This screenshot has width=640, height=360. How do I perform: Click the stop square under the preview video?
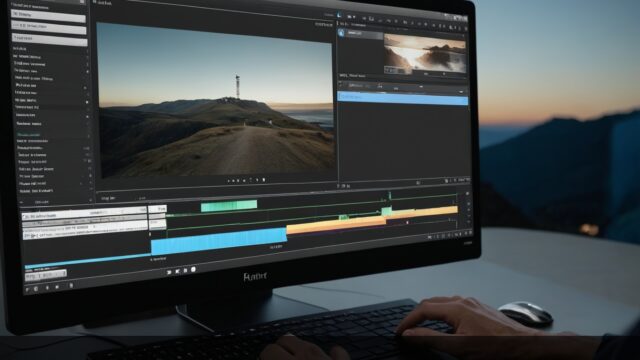(x=264, y=180)
